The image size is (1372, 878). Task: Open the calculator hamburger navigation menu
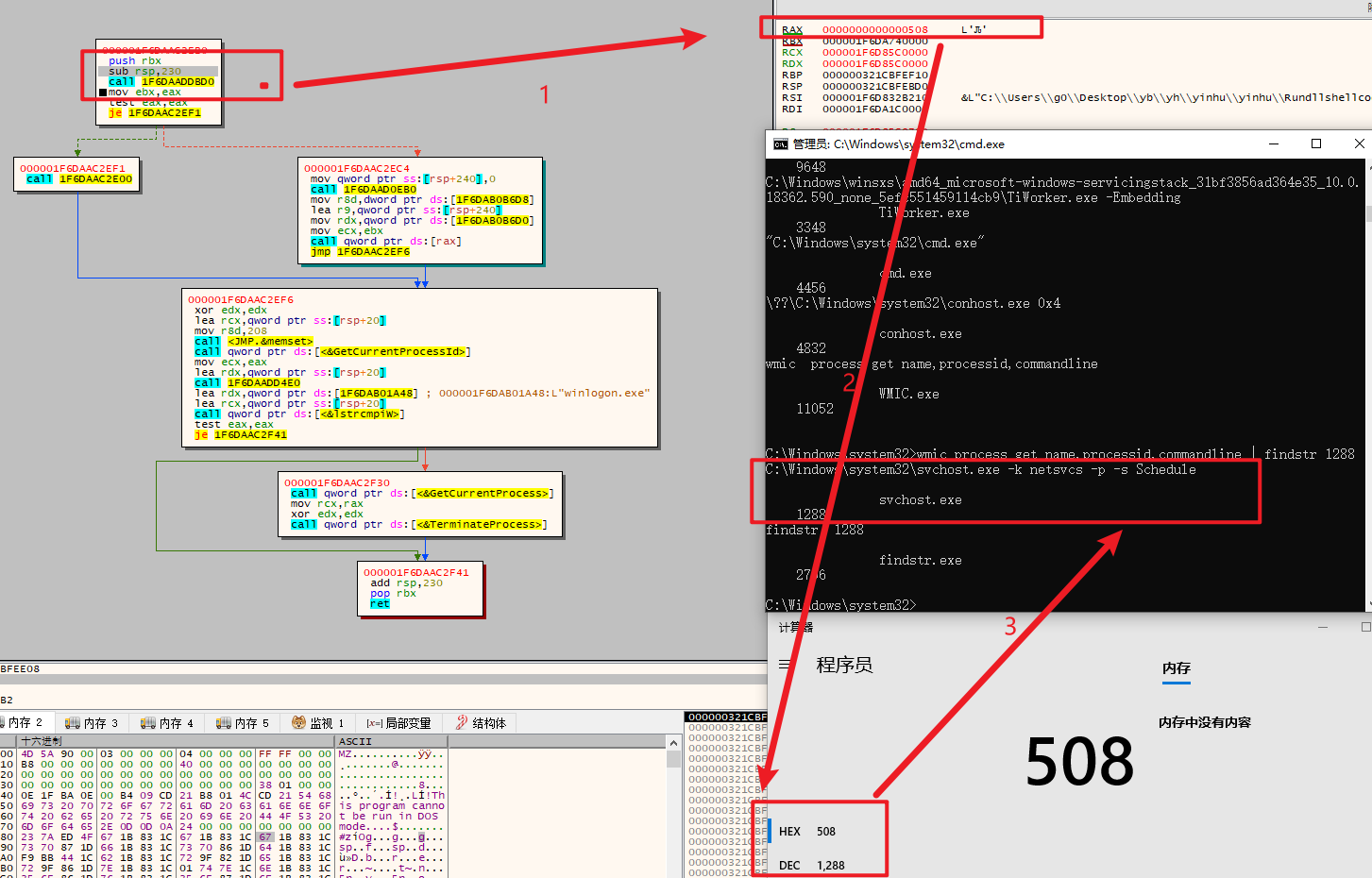pyautogui.click(x=785, y=665)
